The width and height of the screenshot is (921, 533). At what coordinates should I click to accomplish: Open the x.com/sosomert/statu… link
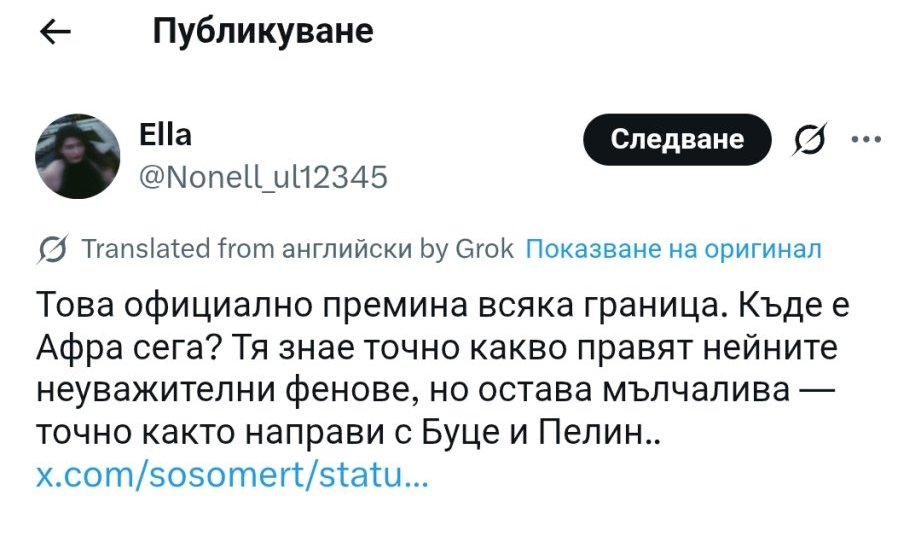point(233,473)
